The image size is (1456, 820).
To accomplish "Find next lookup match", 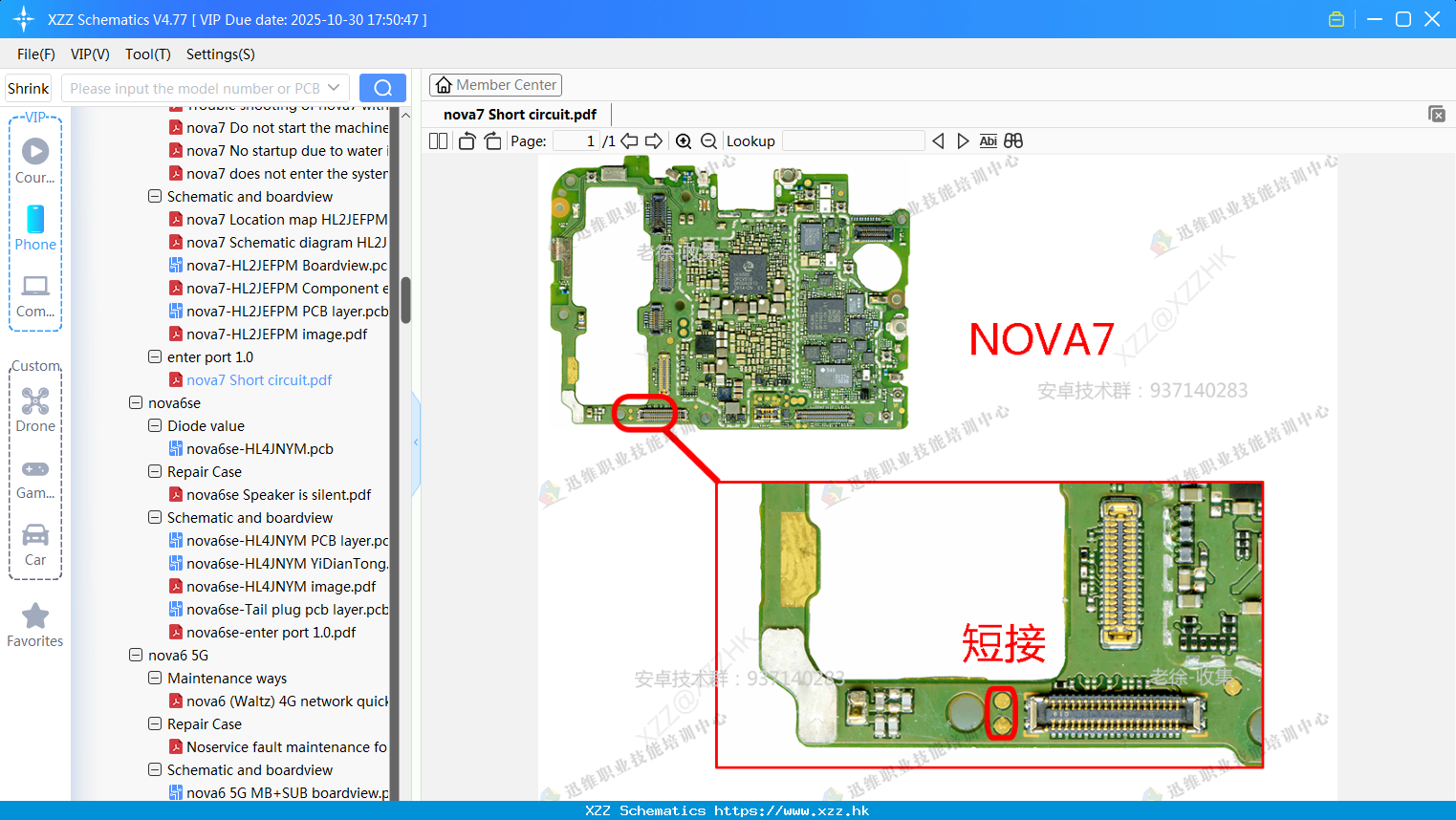I will [x=963, y=140].
